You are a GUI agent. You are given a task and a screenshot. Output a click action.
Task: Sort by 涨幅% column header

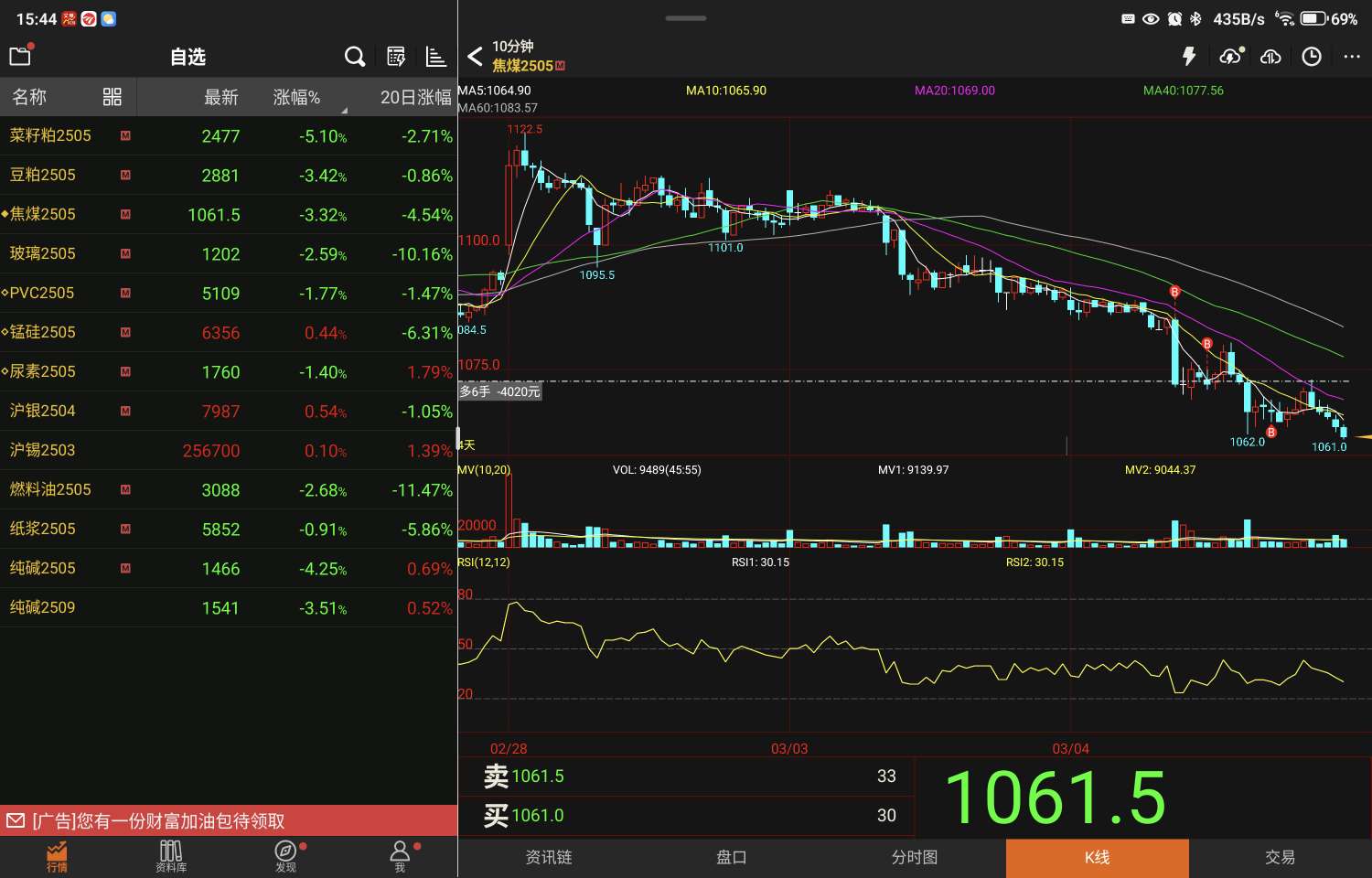click(x=297, y=97)
